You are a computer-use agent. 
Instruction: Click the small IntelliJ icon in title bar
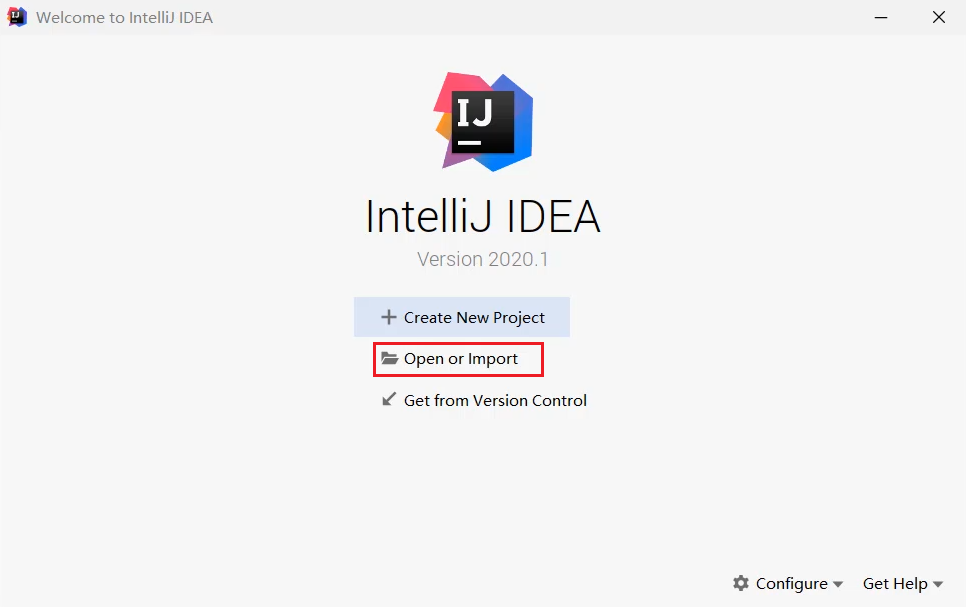17,17
